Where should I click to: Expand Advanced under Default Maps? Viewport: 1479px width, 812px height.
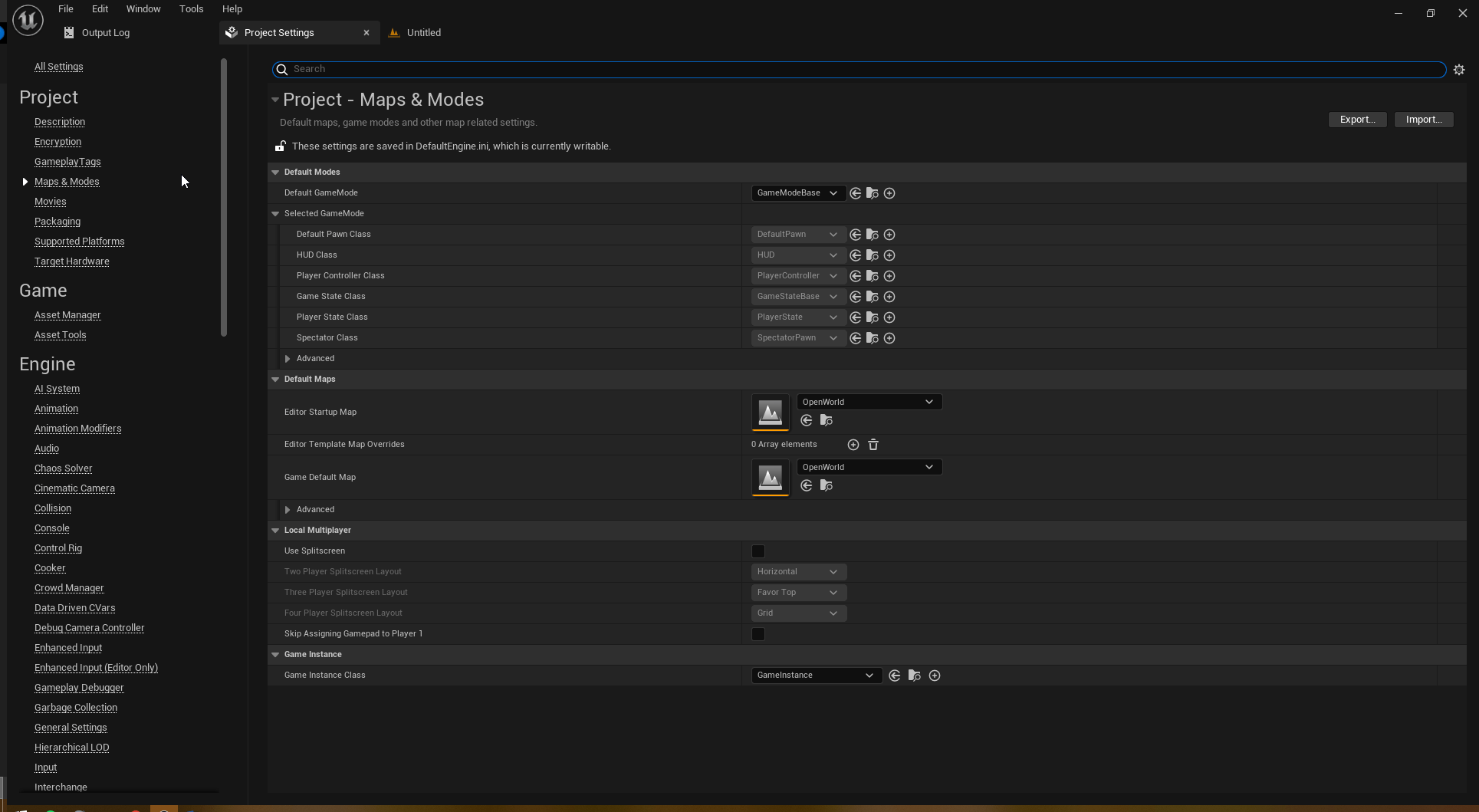tap(288, 510)
